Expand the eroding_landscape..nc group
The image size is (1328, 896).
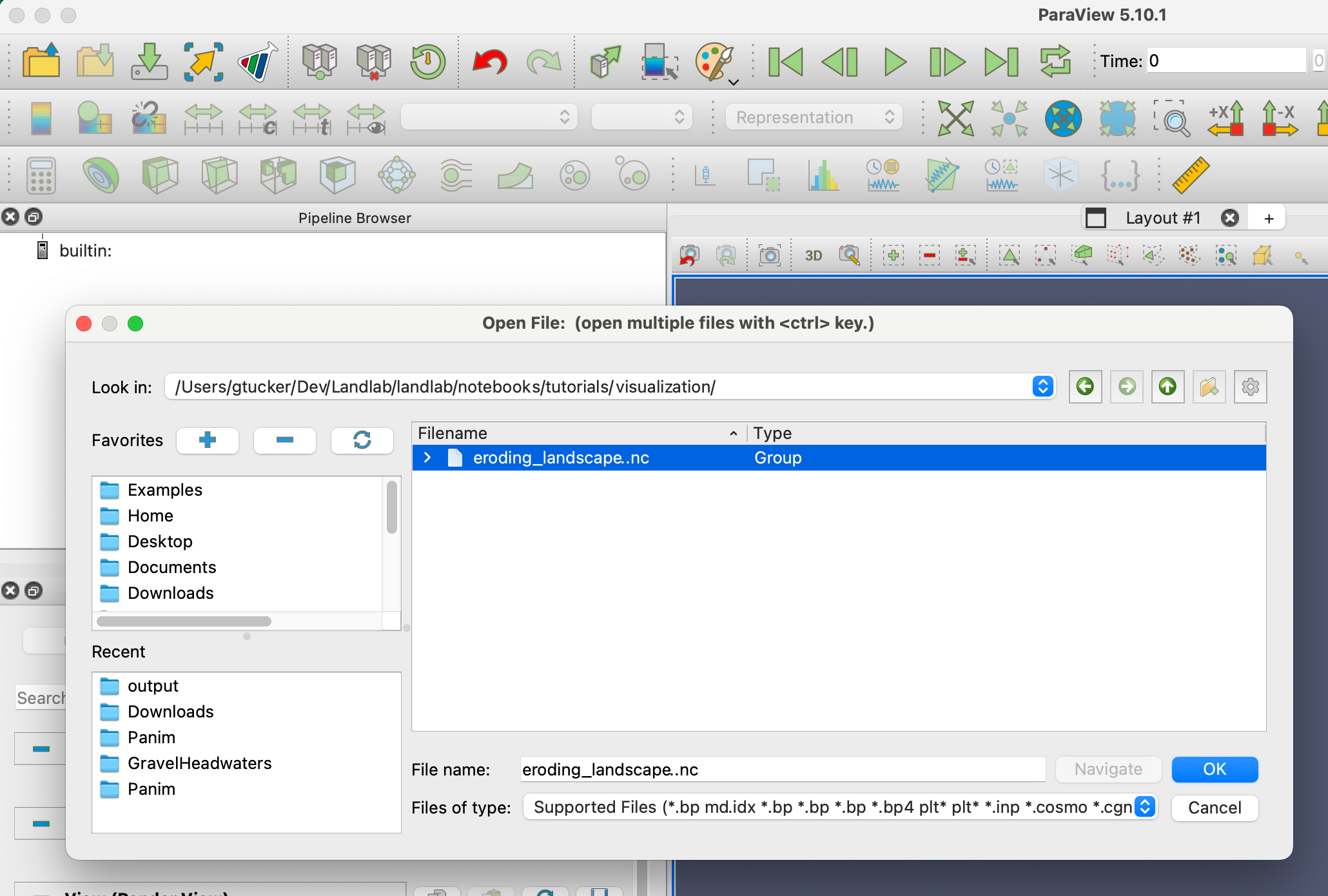tap(427, 458)
